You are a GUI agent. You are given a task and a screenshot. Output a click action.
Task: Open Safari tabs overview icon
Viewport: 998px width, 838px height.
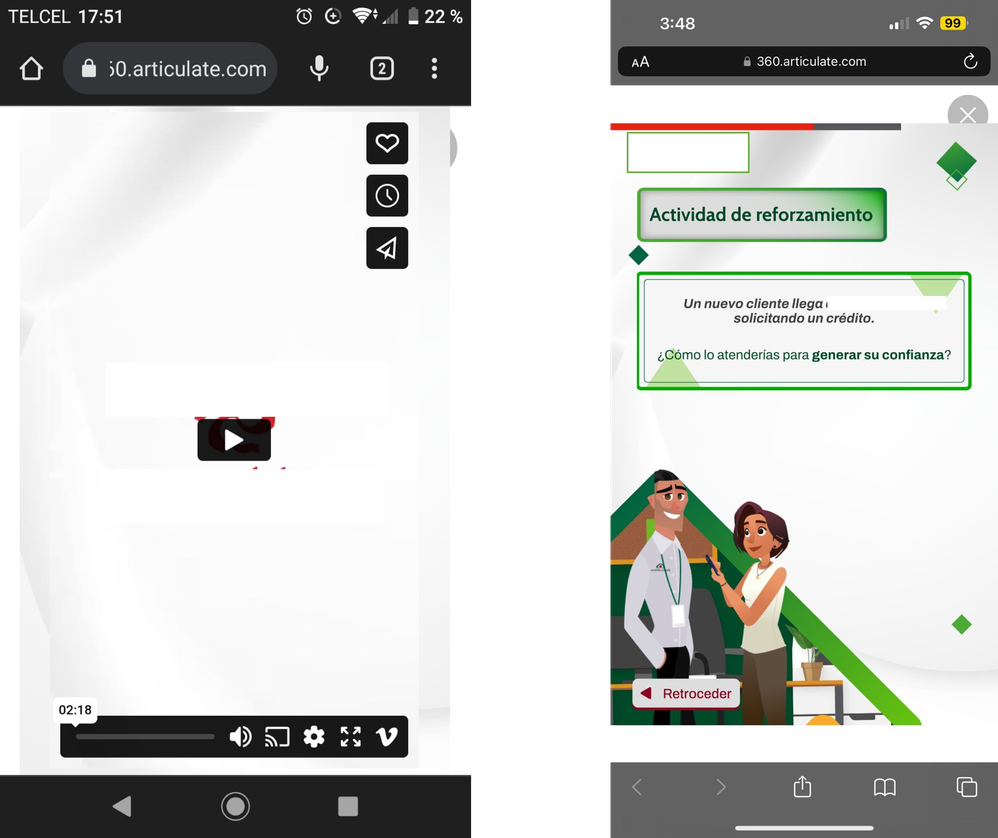(x=967, y=787)
